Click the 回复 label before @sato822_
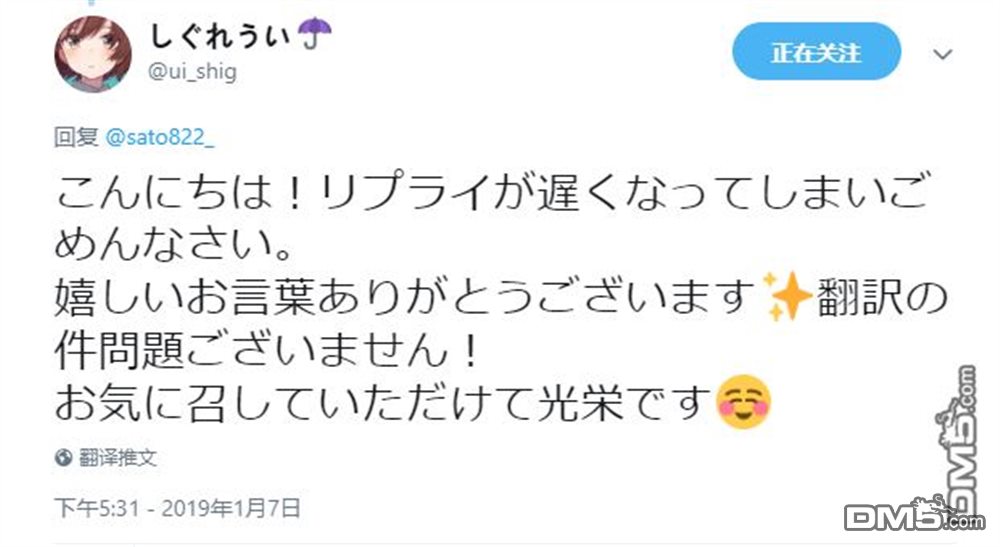 pyautogui.click(x=76, y=137)
